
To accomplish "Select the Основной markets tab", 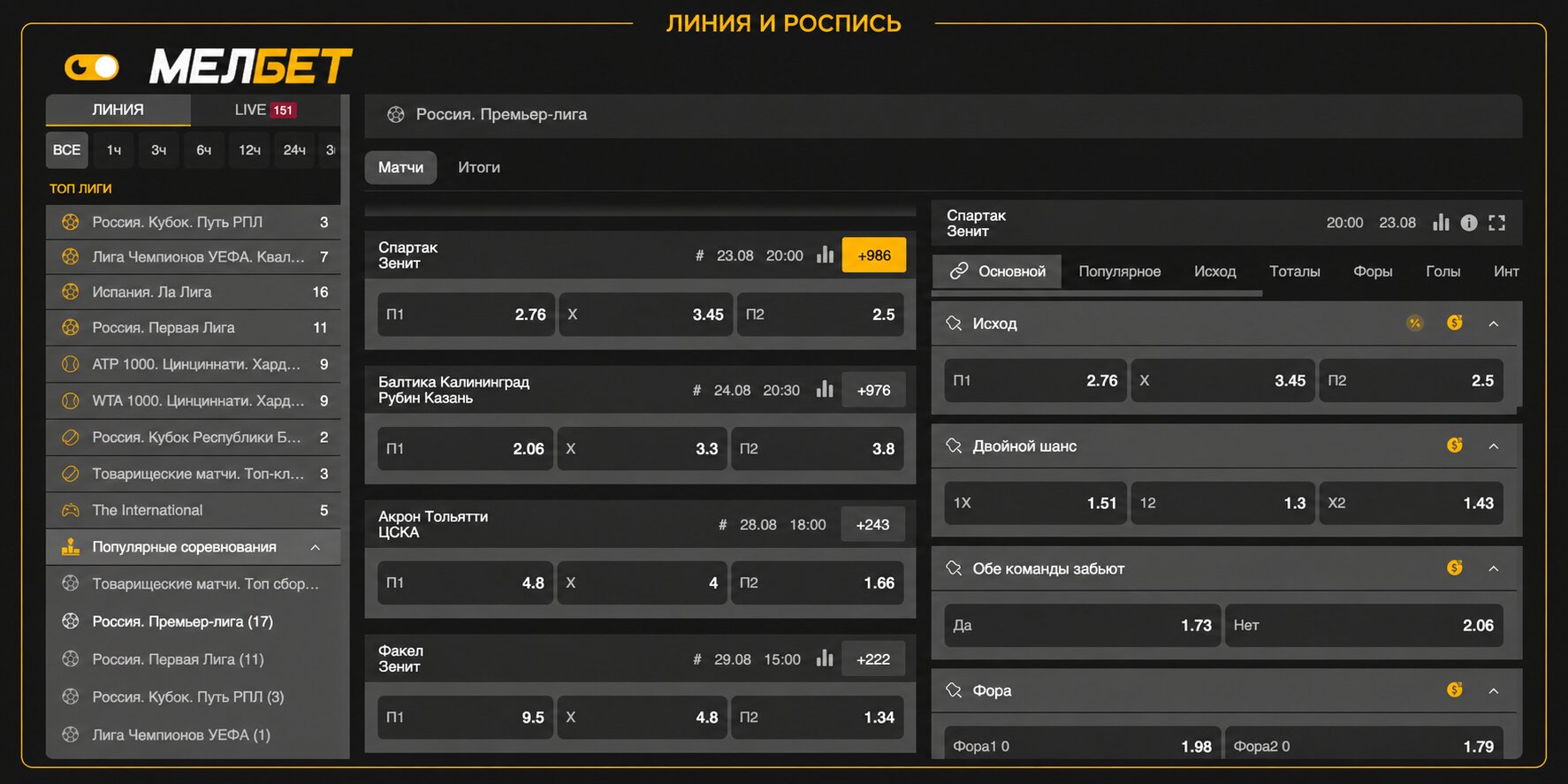I will coord(997,271).
